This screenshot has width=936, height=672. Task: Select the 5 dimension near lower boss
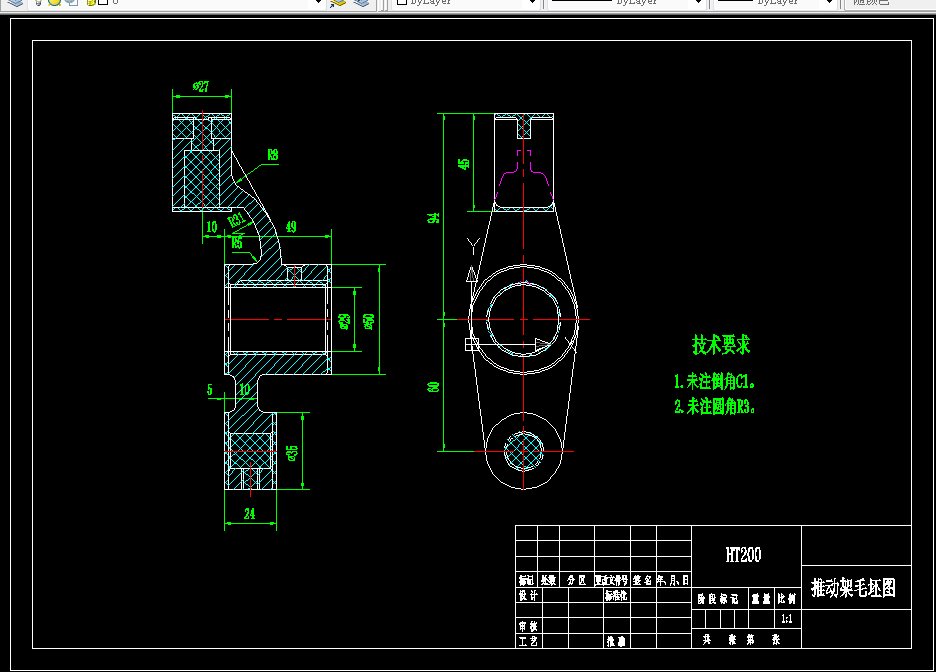(210, 390)
